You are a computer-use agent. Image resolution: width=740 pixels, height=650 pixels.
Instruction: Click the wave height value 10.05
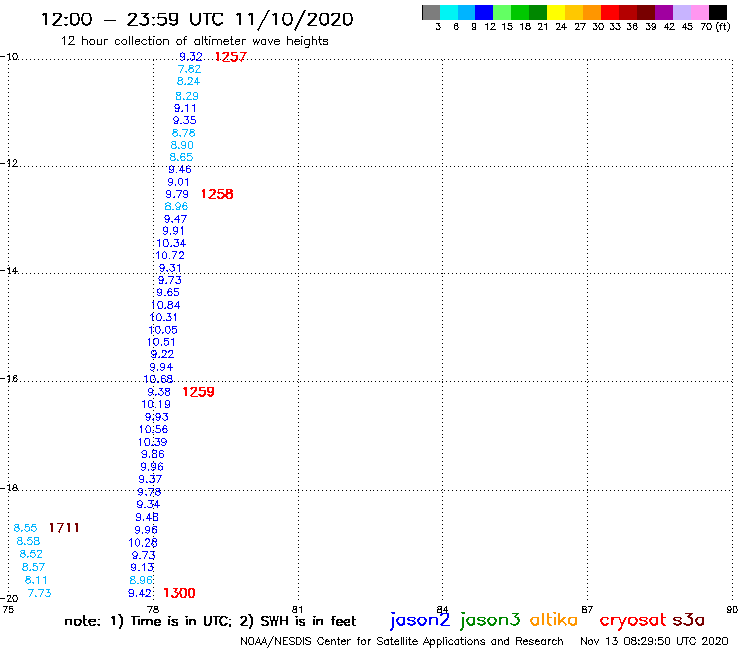(163, 330)
